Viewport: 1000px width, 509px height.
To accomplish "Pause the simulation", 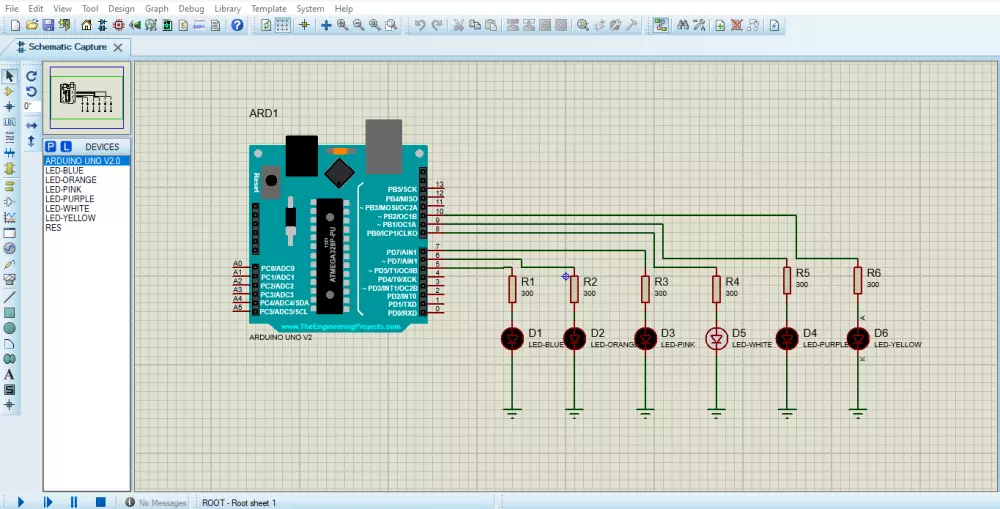I will (73, 502).
